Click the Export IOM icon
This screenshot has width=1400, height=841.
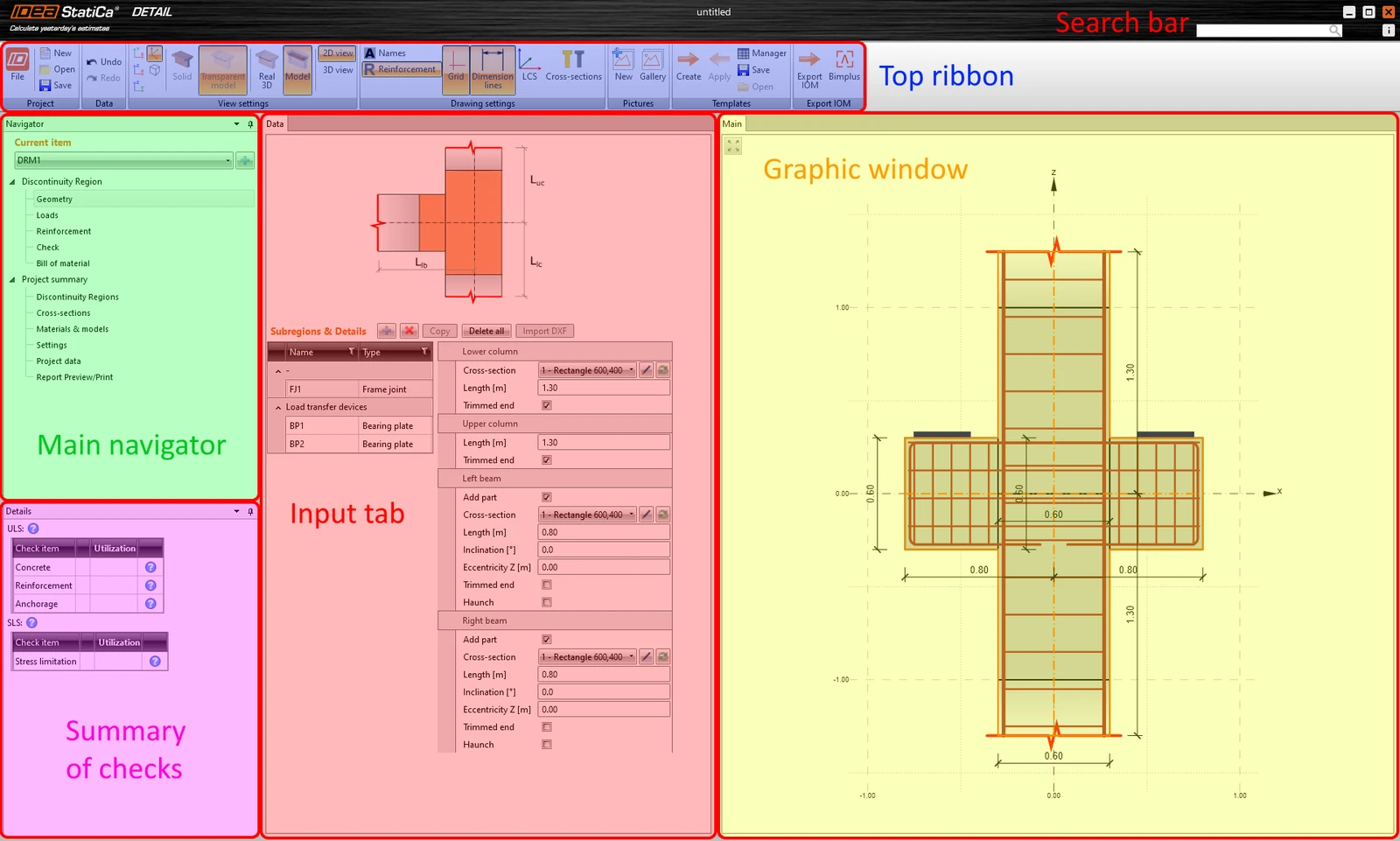tap(809, 69)
